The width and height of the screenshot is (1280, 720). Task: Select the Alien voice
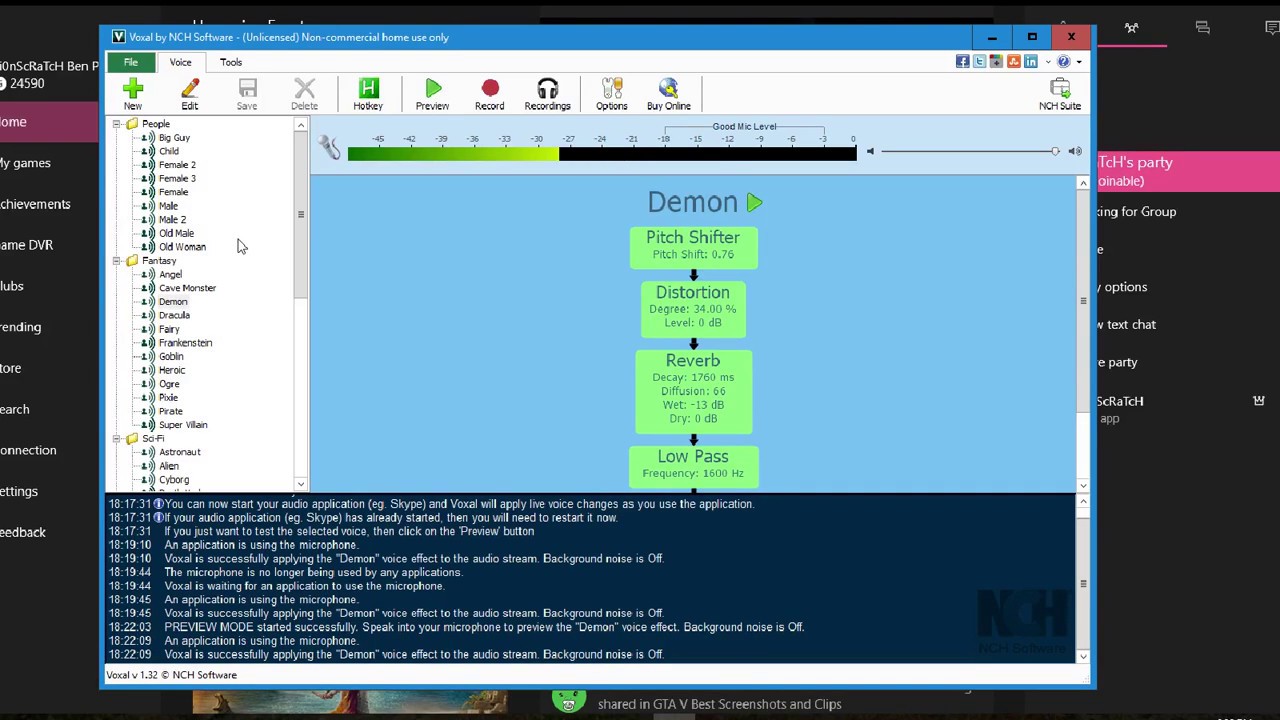(169, 466)
